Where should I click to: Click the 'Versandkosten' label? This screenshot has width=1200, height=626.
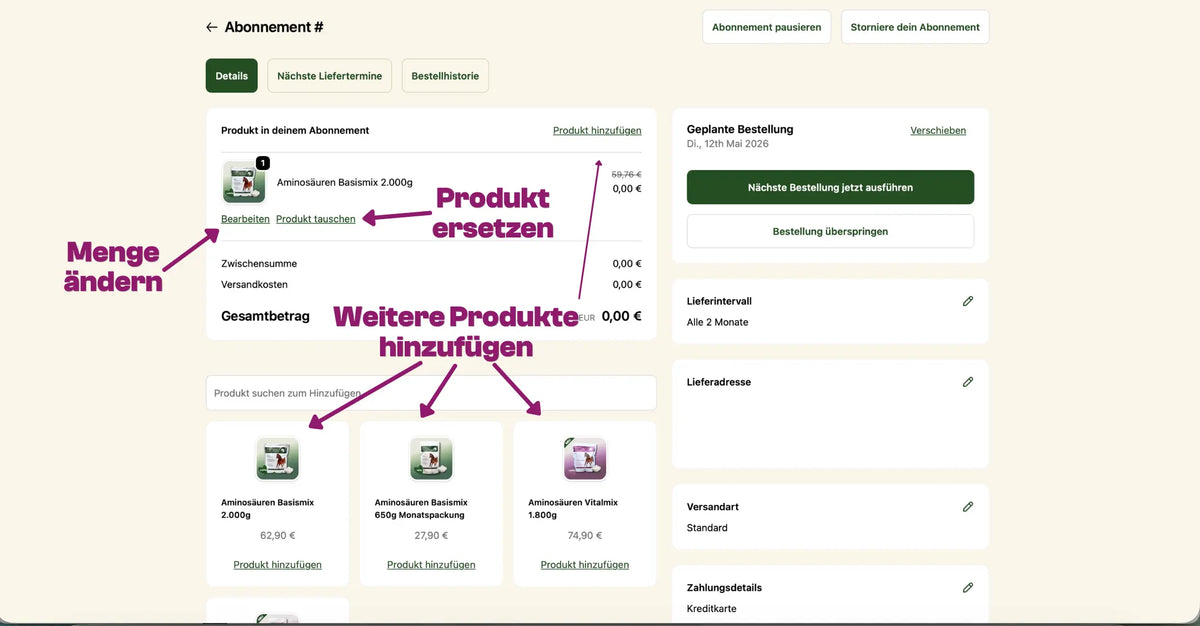(254, 285)
